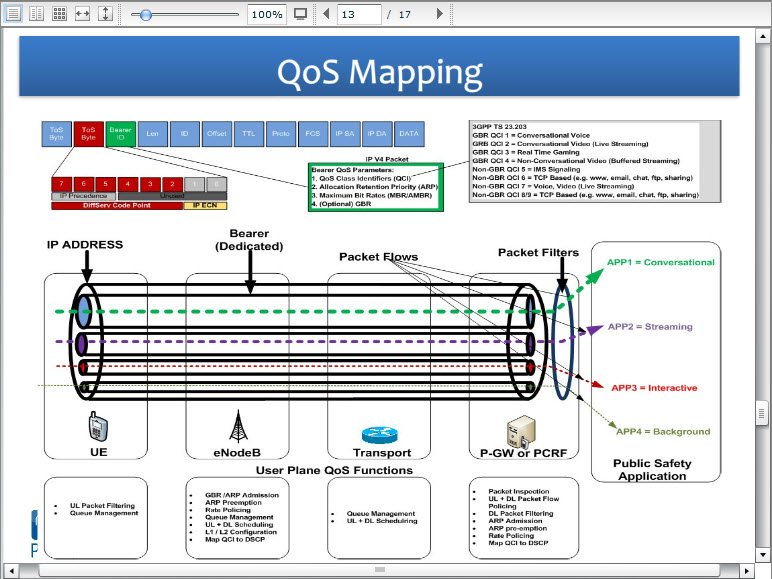Image resolution: width=772 pixels, height=579 pixels.
Task: Click the vertical scrollbar down arrow
Action: [762, 554]
